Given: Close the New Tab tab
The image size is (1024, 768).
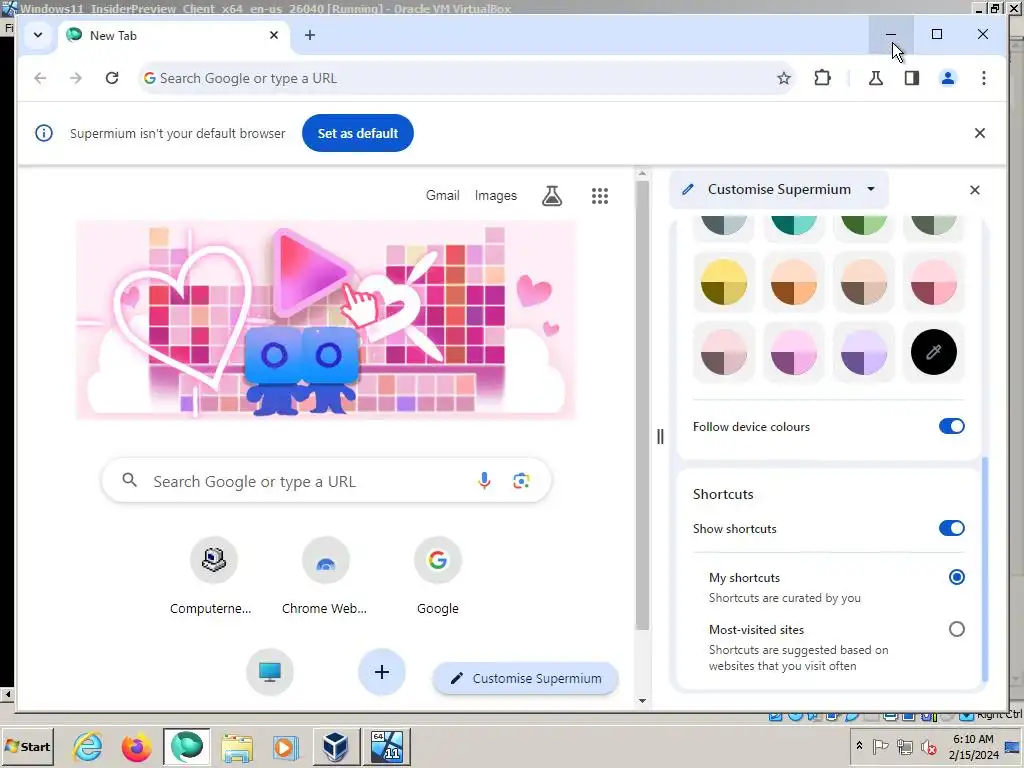Looking at the screenshot, I should (274, 35).
